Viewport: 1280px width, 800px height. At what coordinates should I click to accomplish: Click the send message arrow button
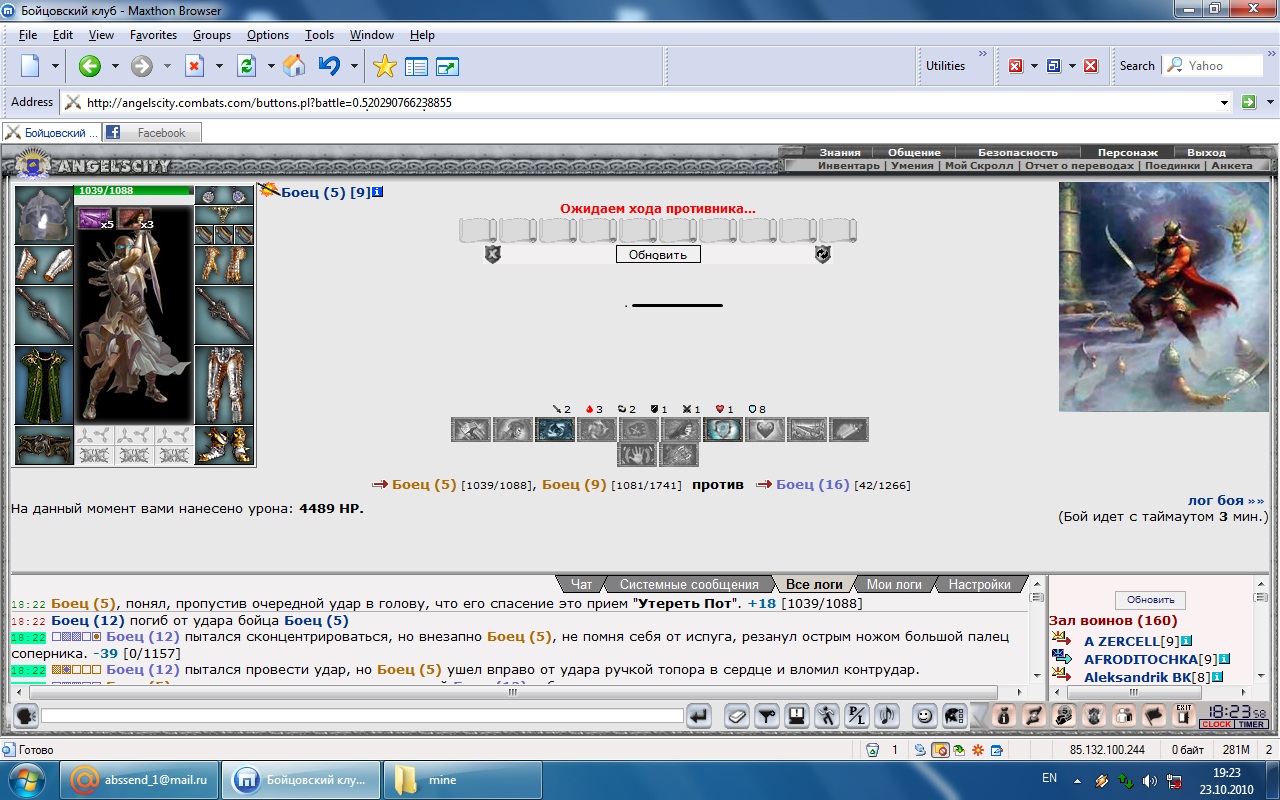point(699,715)
